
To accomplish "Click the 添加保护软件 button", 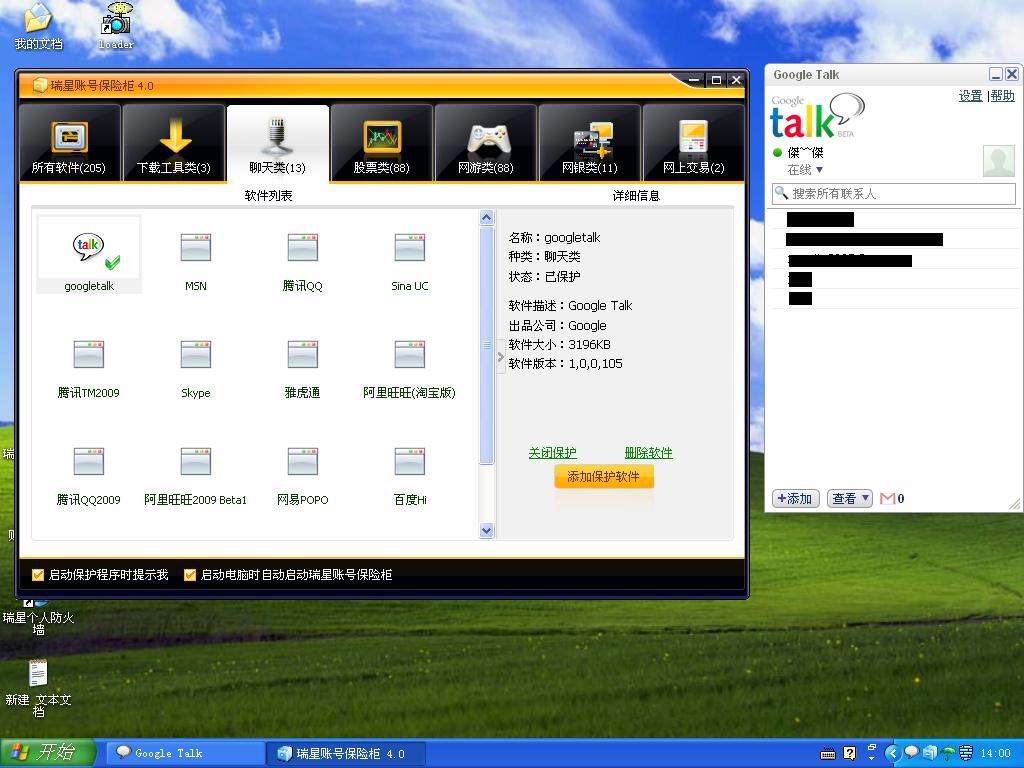I will 603,477.
